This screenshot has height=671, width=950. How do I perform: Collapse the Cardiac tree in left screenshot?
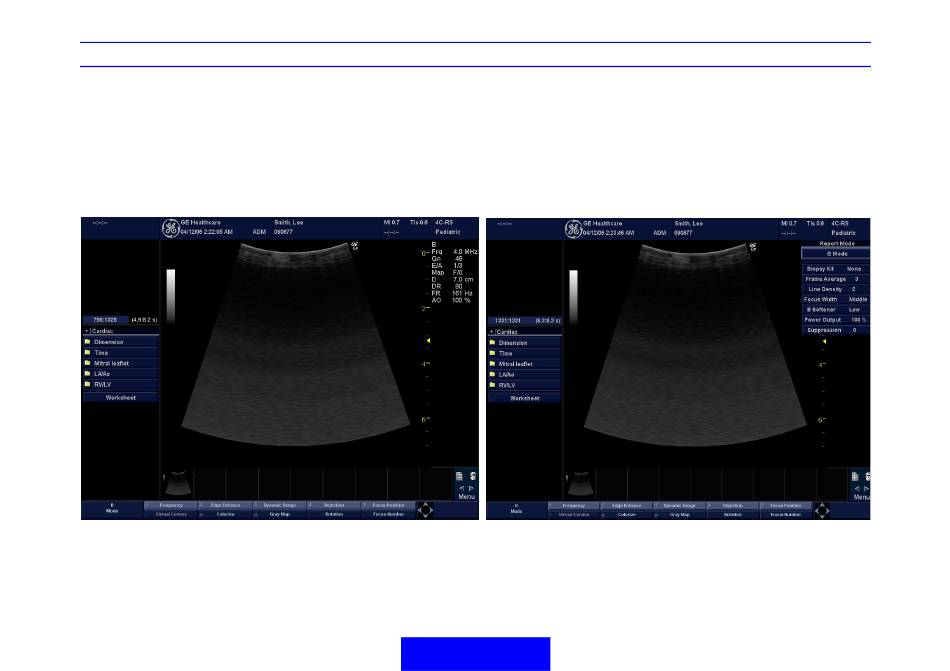88,330
